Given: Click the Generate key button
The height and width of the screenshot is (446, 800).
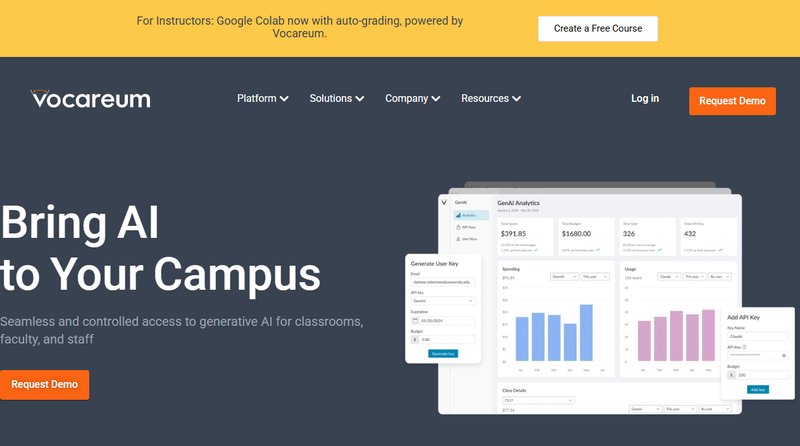Looking at the screenshot, I should pyautogui.click(x=442, y=353).
